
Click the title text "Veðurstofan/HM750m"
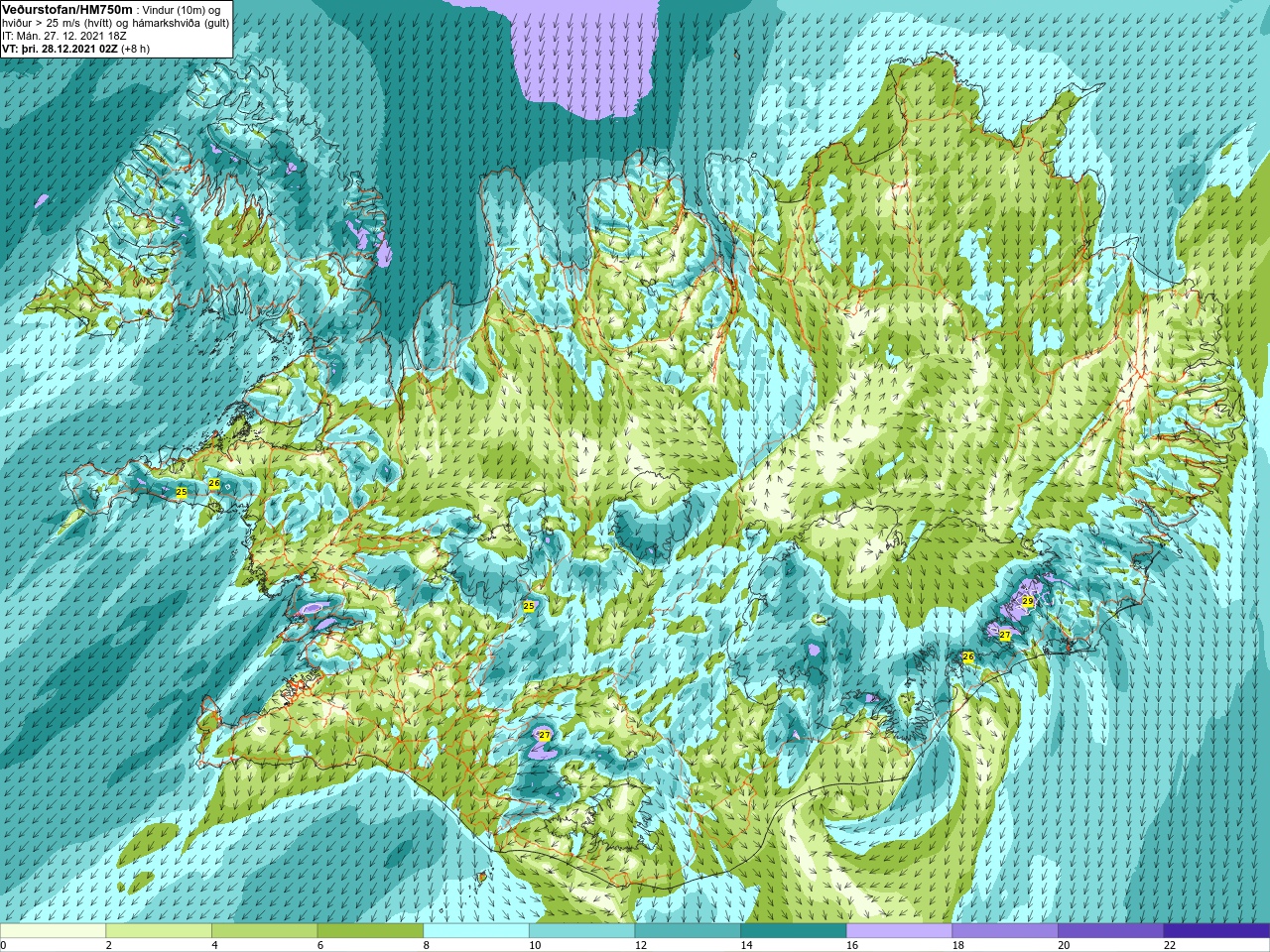tap(67, 8)
